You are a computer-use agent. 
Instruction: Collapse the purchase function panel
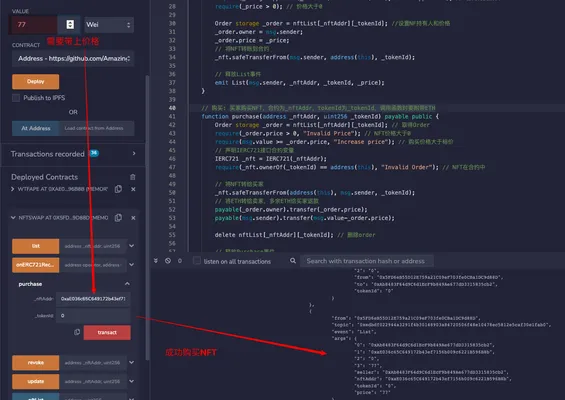[x=127, y=284]
